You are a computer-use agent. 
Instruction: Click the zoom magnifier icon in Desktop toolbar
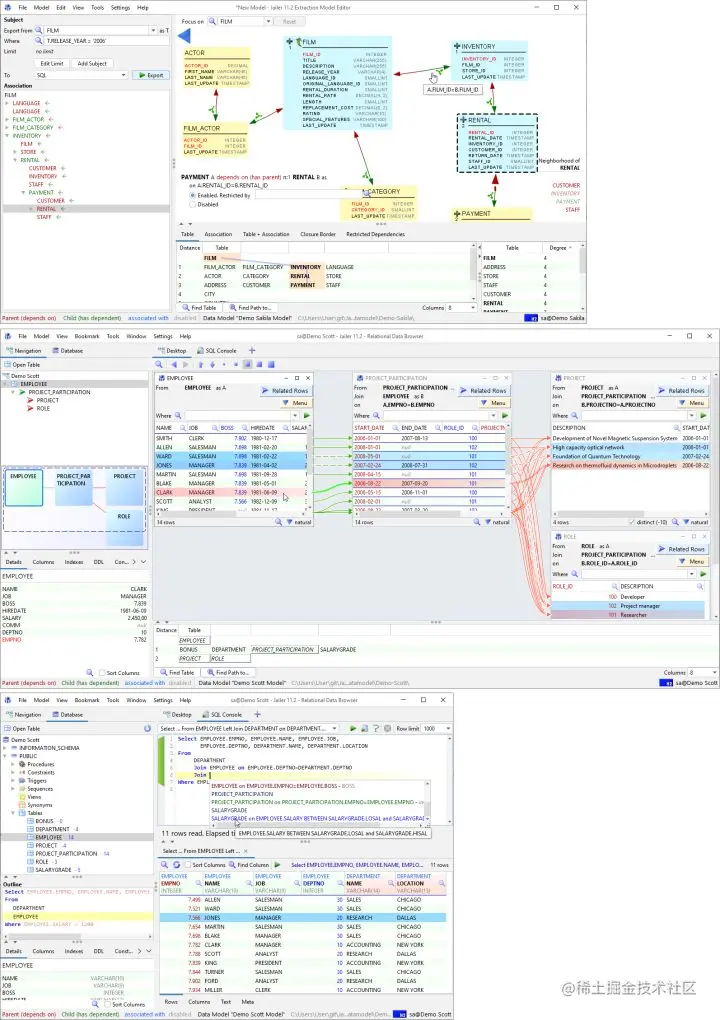point(159,365)
